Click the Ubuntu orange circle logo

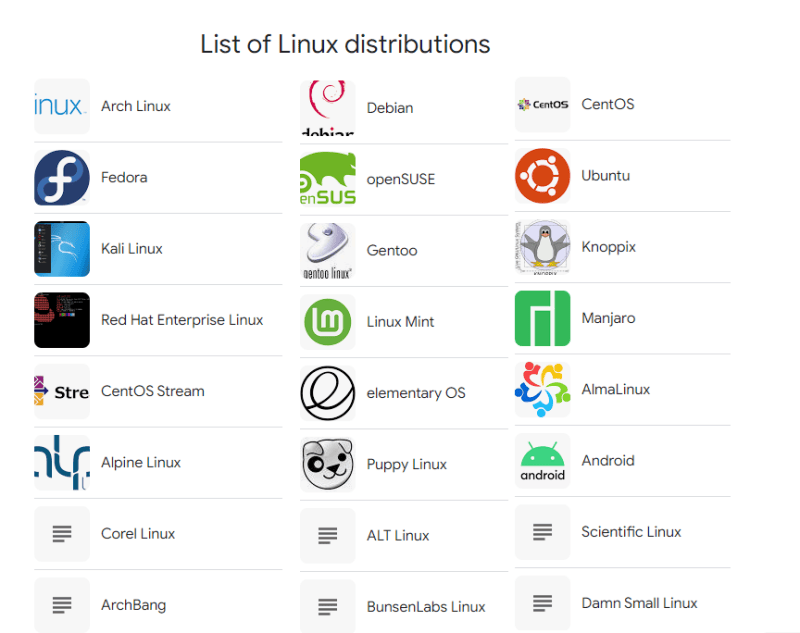(542, 175)
